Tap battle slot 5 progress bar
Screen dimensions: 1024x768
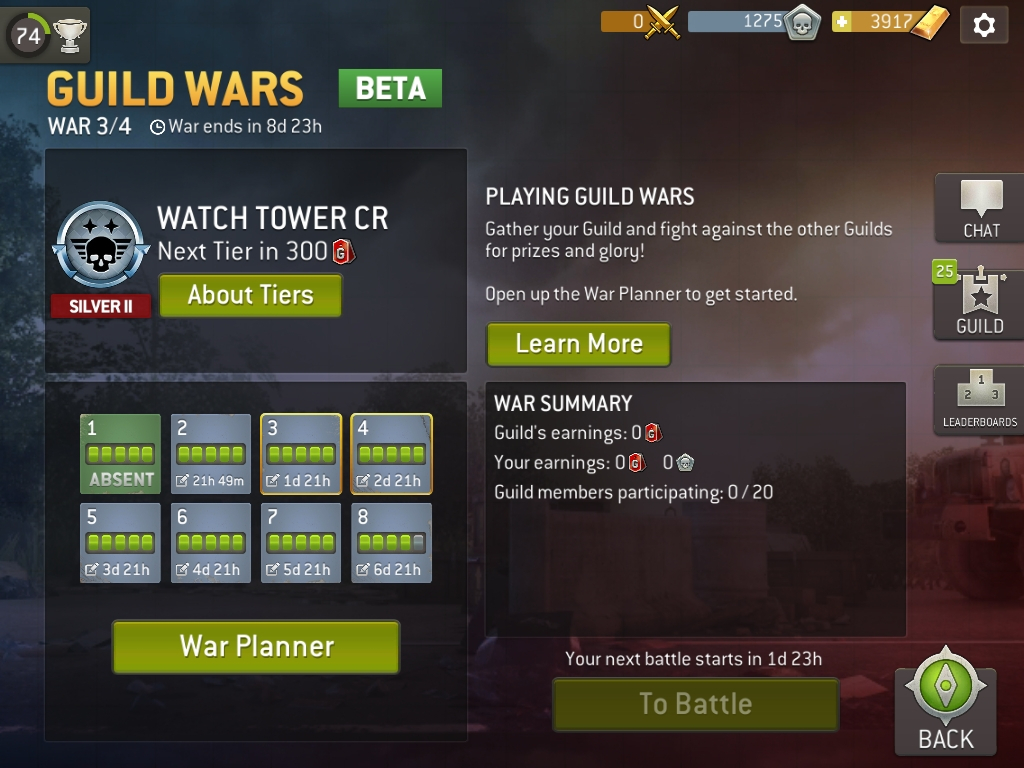pyautogui.click(x=120, y=542)
